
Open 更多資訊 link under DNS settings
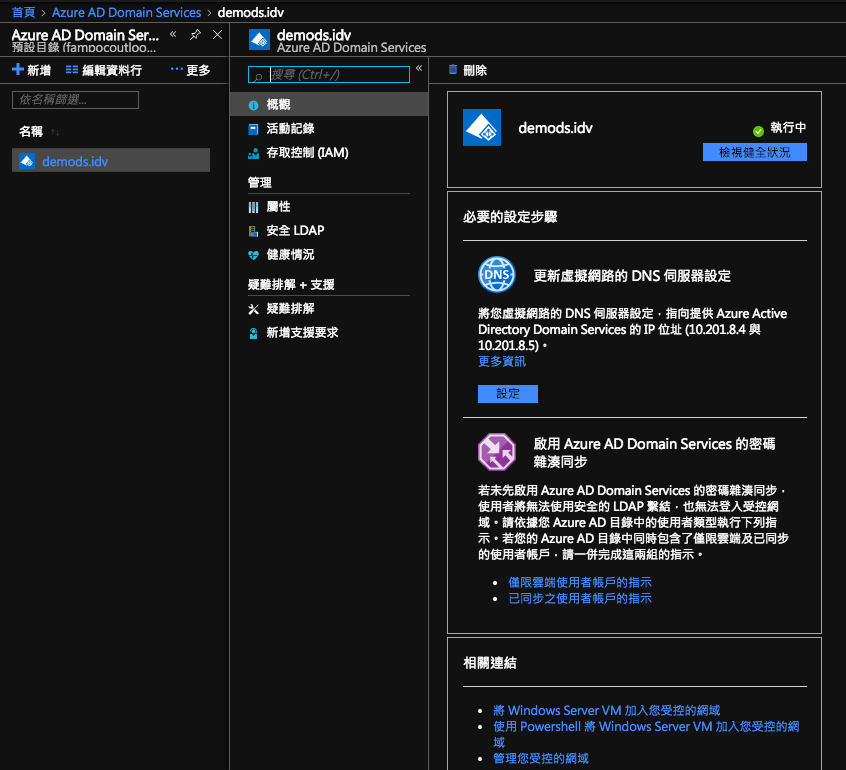502,362
